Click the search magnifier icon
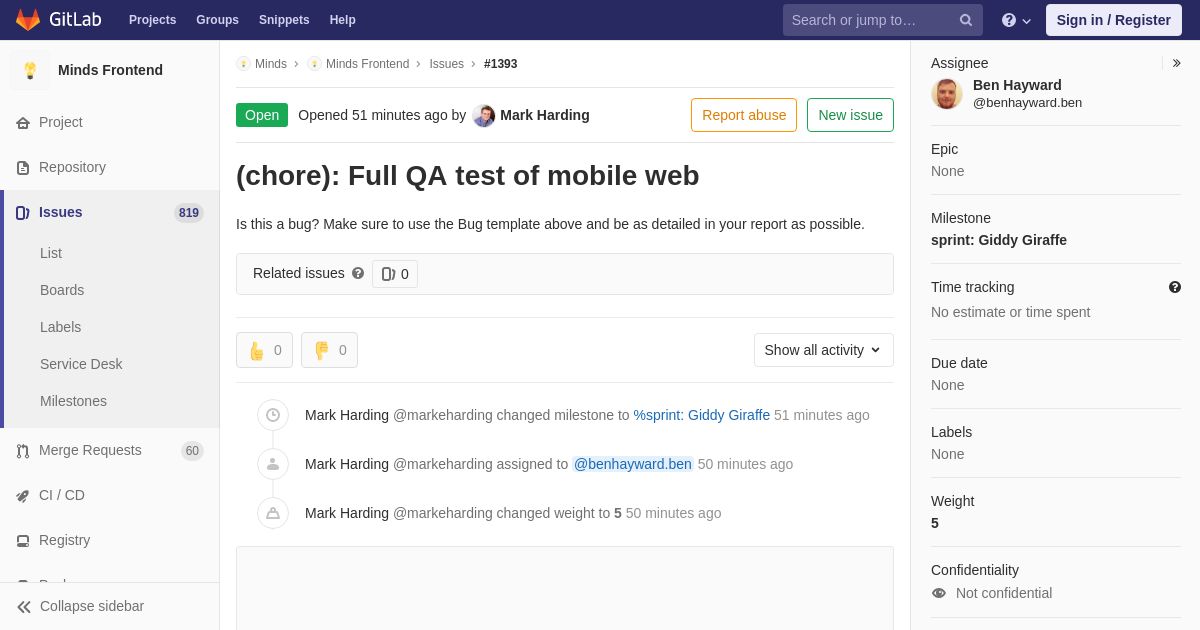1200x630 pixels. (966, 20)
